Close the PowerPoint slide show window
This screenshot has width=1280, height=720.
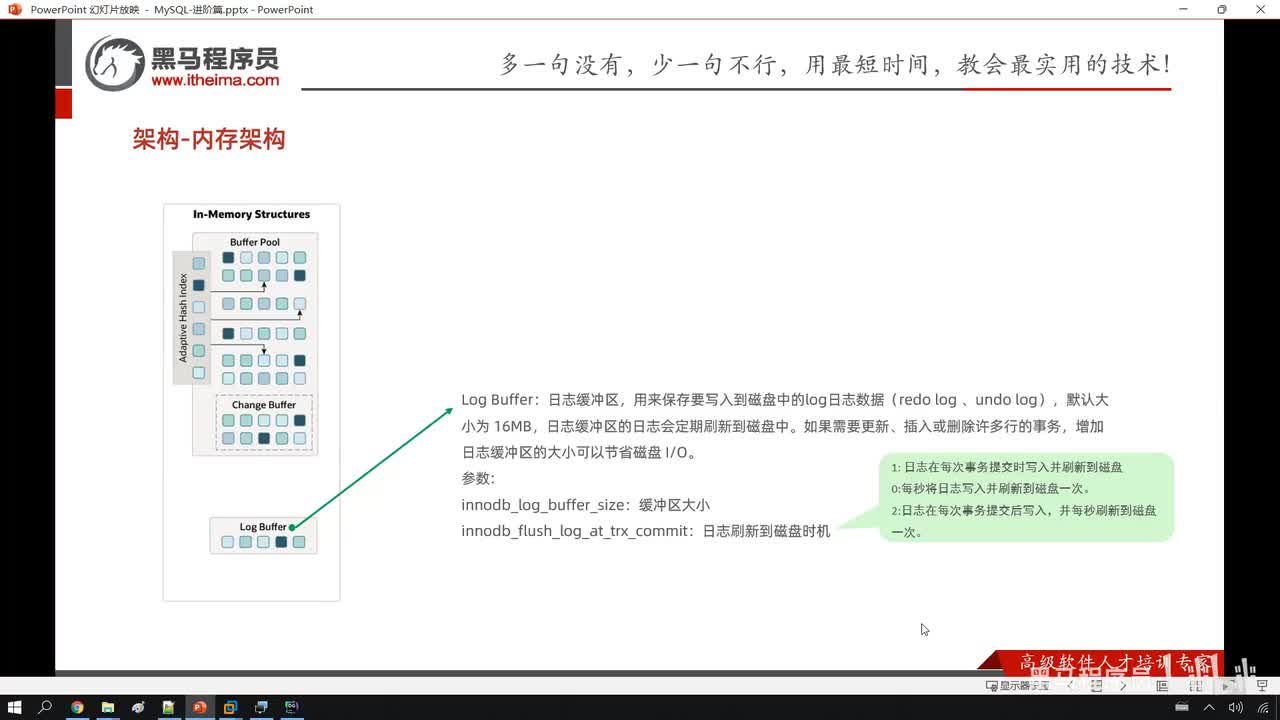(1260, 9)
